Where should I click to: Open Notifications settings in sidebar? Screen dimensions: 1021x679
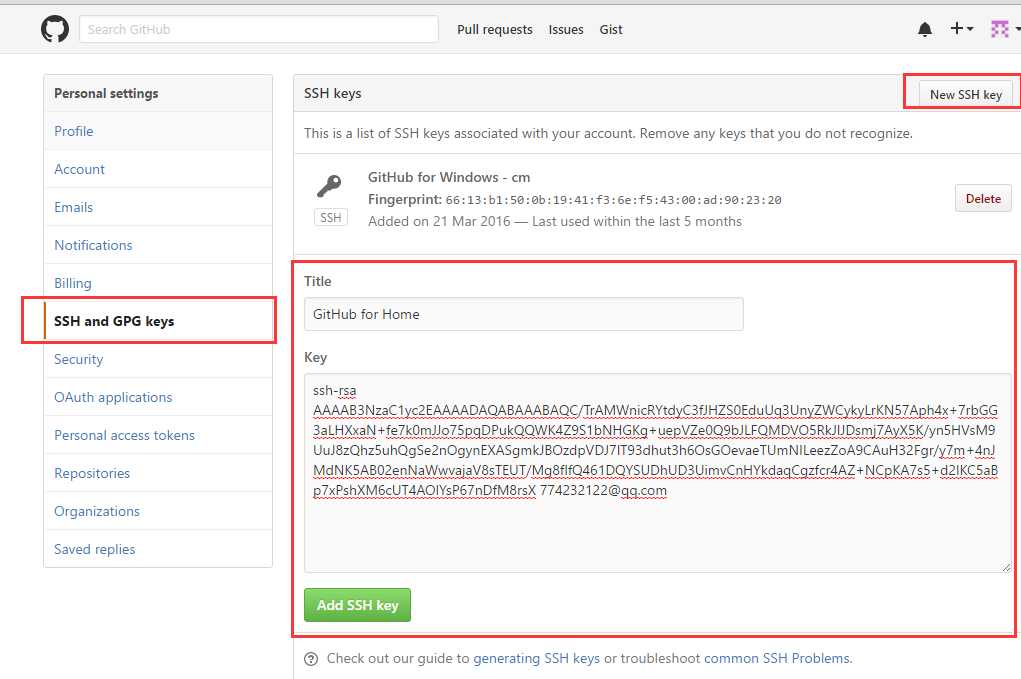158,245
